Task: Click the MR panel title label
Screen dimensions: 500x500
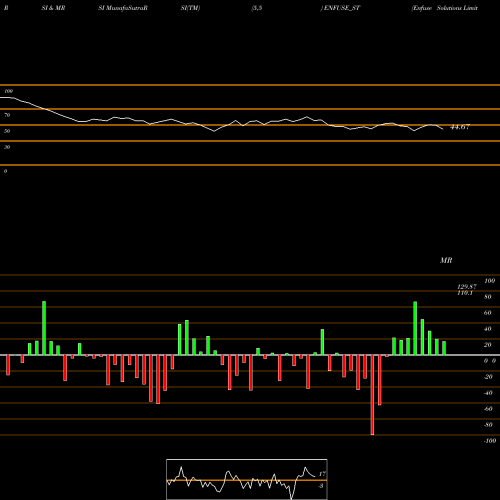Action: (x=446, y=260)
